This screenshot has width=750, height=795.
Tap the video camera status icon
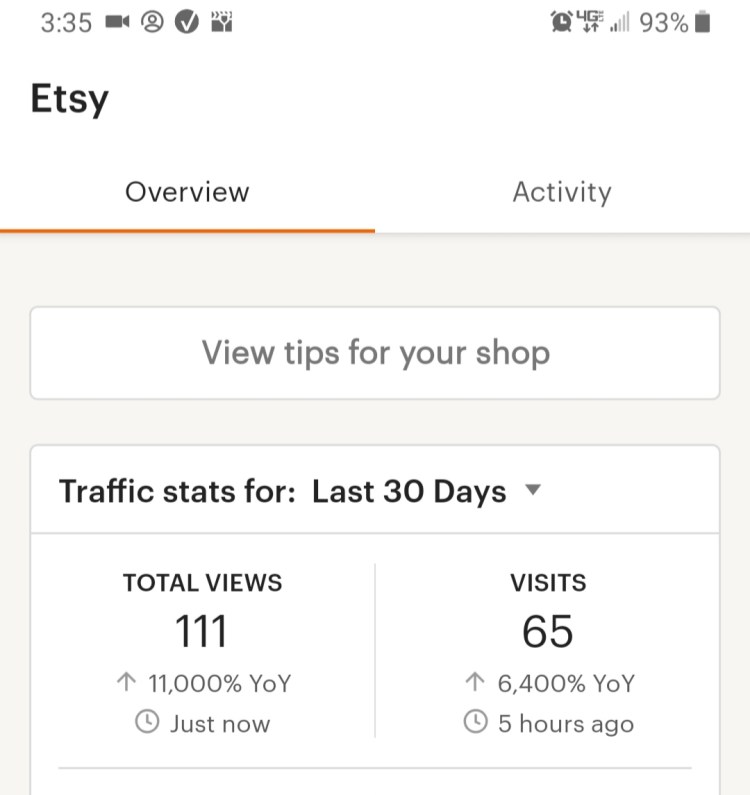click(118, 23)
